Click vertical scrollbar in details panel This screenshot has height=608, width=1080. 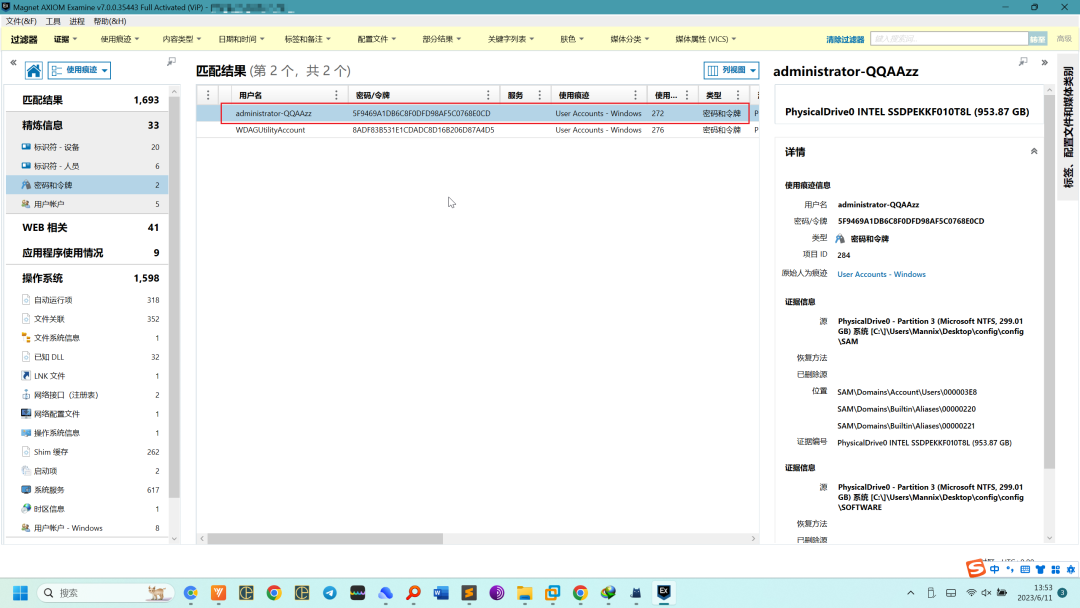coord(1049,282)
